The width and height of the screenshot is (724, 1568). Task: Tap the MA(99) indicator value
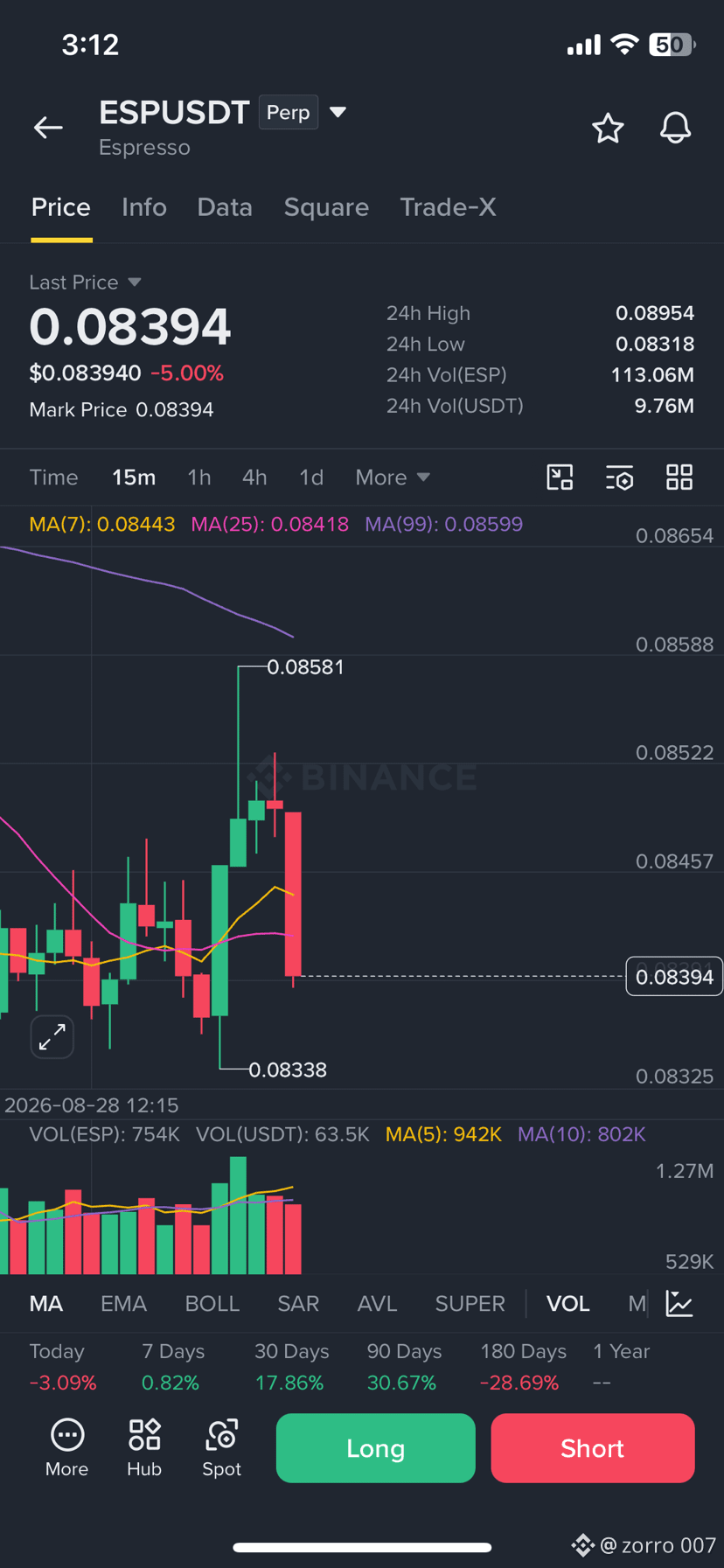[x=443, y=525]
